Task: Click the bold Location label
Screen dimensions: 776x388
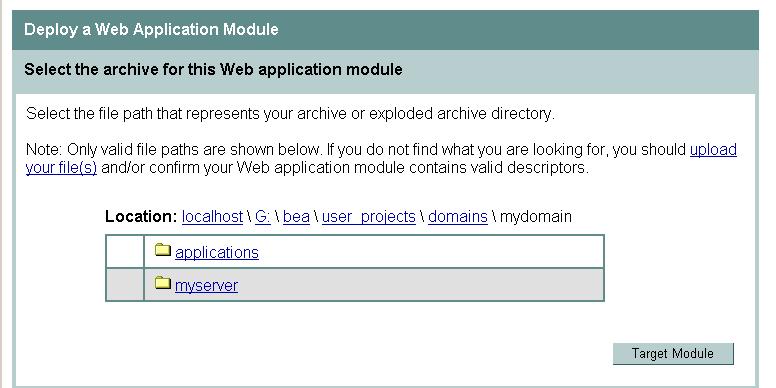Action: 141,217
